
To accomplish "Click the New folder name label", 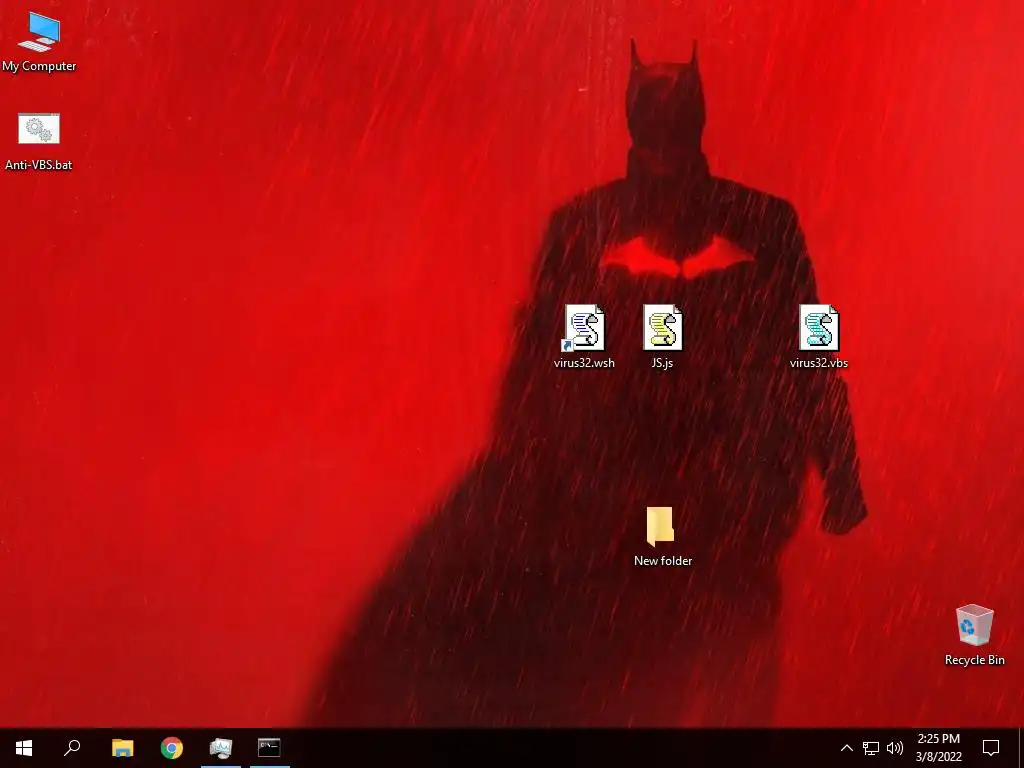I will coord(663,560).
